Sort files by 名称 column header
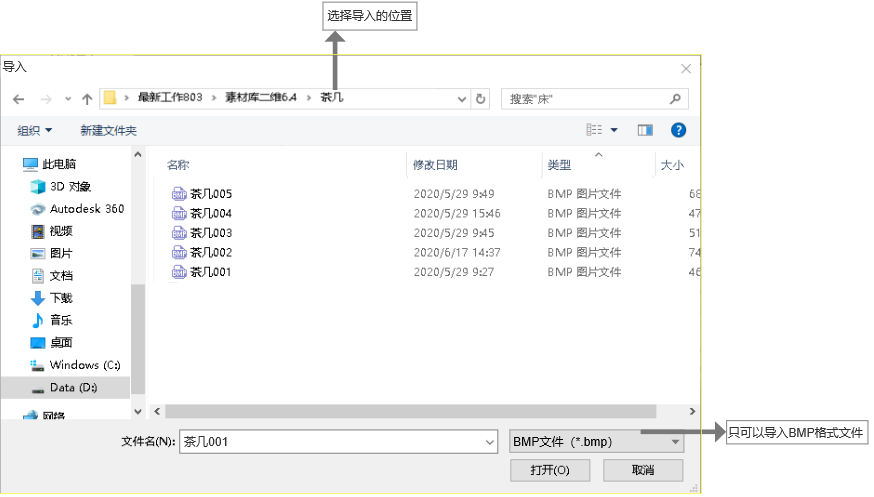Image resolution: width=874 pixels, height=497 pixels. pyautogui.click(x=178, y=165)
